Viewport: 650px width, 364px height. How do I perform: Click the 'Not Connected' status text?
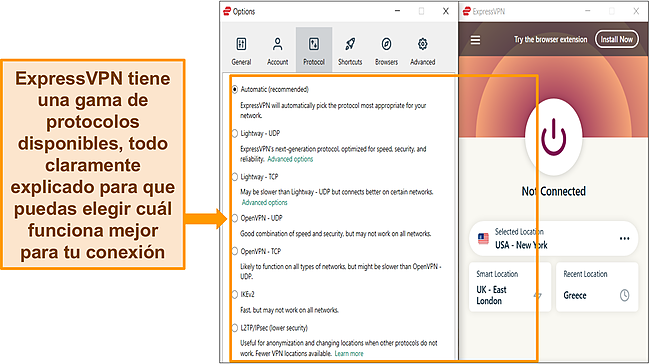click(x=553, y=191)
